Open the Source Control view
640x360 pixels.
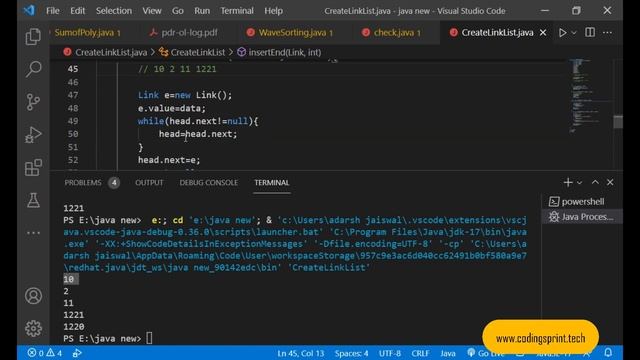(33, 102)
